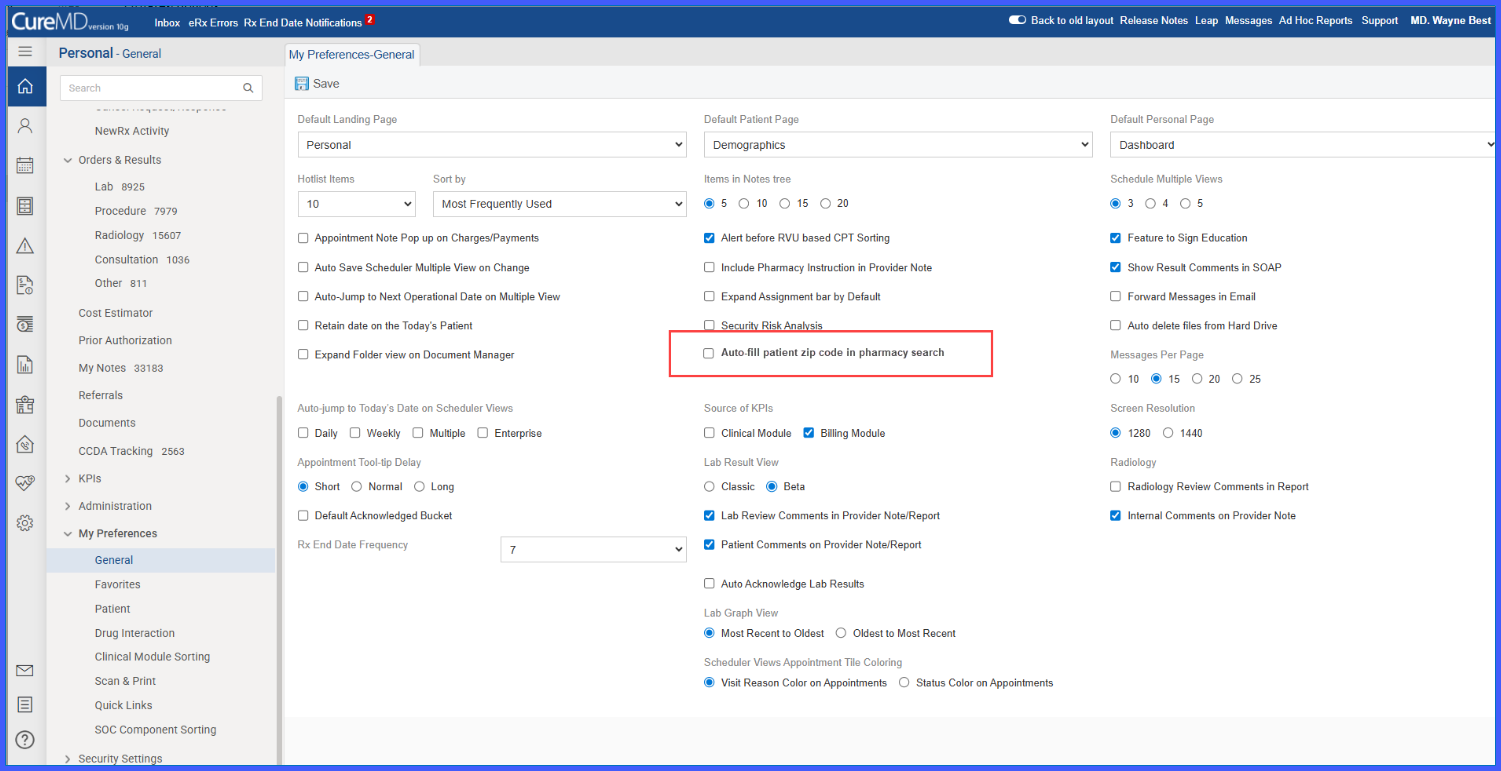Open the Help question mark icon
1501x771 pixels.
(x=25, y=740)
